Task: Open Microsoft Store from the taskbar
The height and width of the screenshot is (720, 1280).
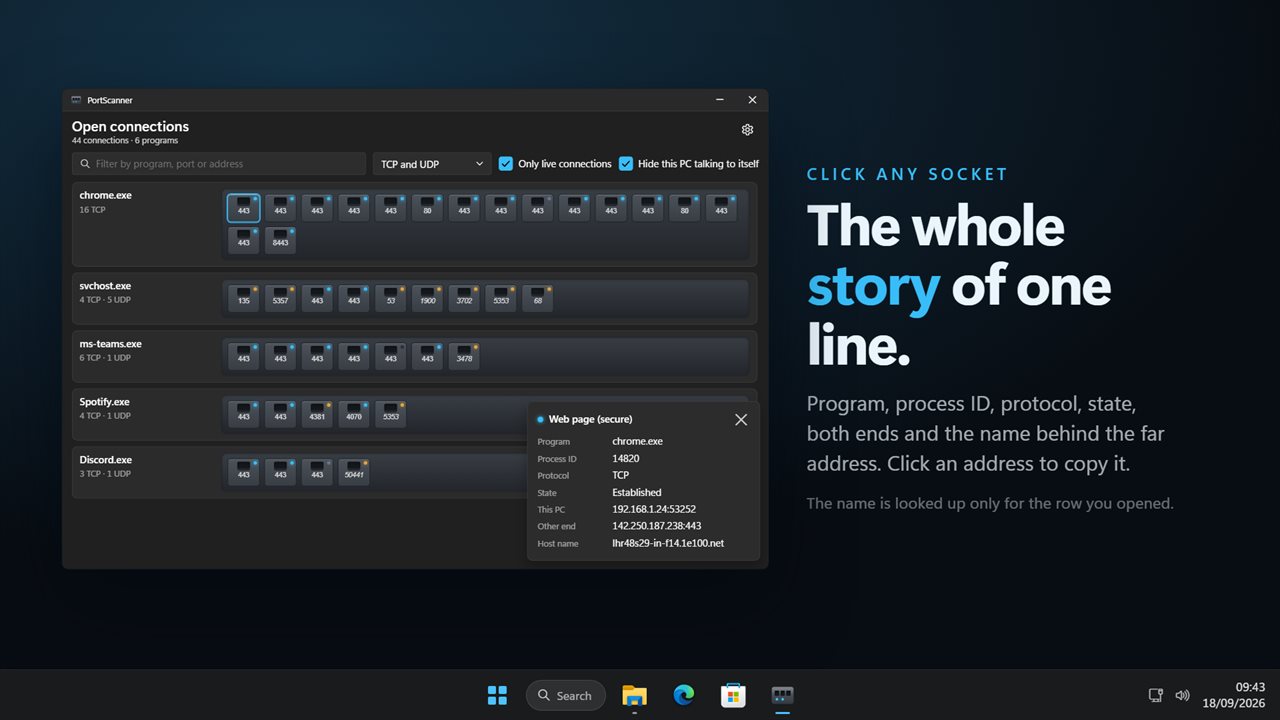Action: click(733, 695)
